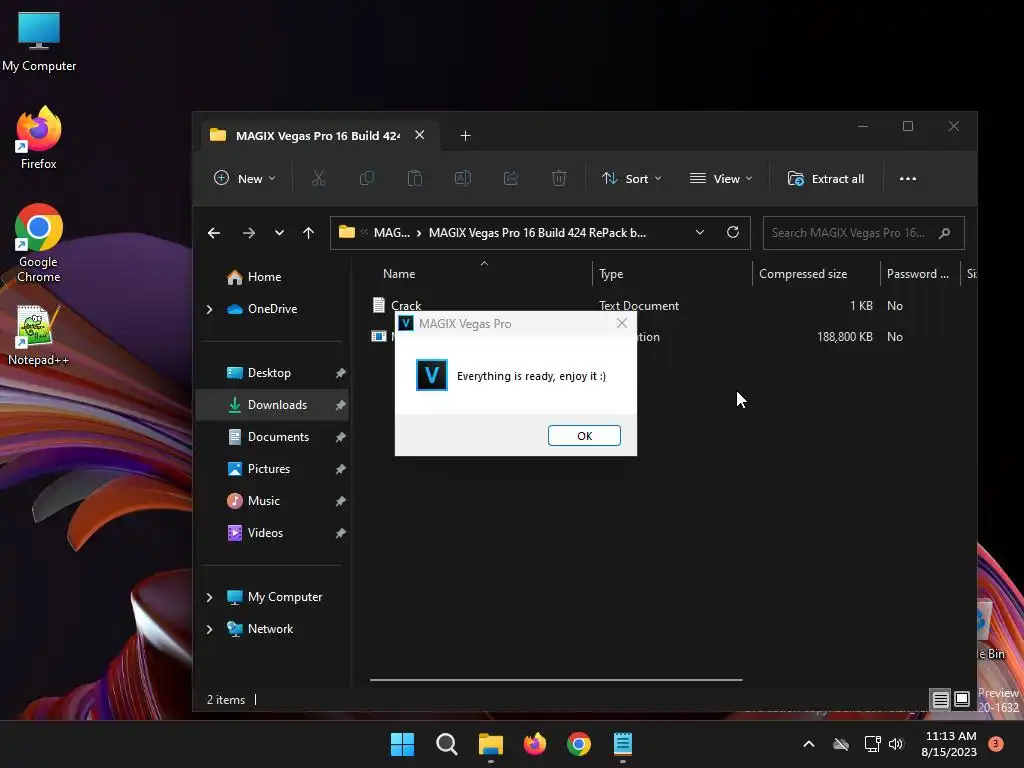Close the MAGIX Vegas Pro dialog
This screenshot has height=768, width=1024.
(622, 323)
